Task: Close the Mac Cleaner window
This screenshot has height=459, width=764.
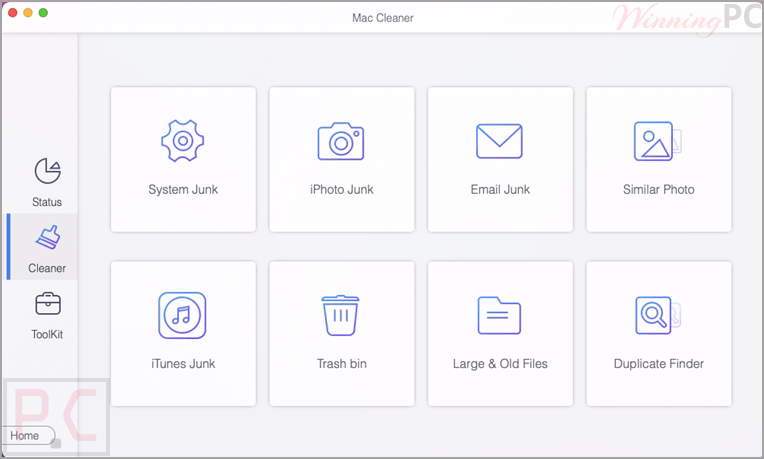Action: point(13,13)
